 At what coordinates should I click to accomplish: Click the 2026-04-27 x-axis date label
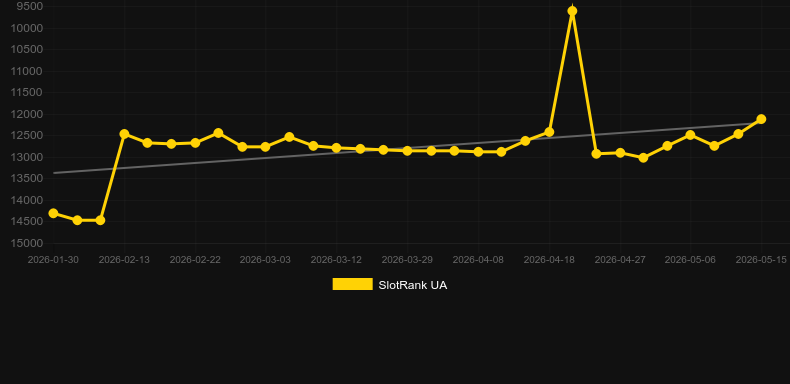(620, 260)
